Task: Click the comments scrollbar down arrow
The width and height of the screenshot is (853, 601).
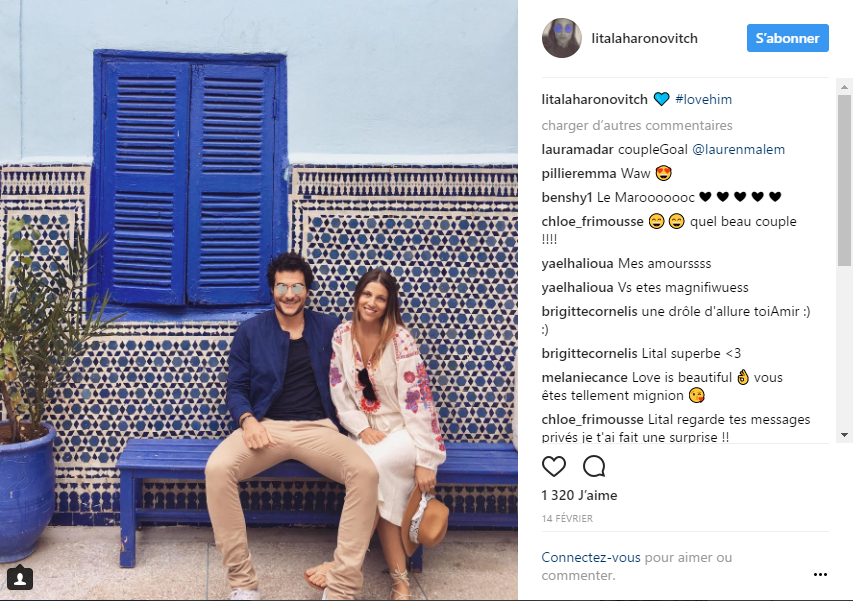Action: (x=844, y=435)
